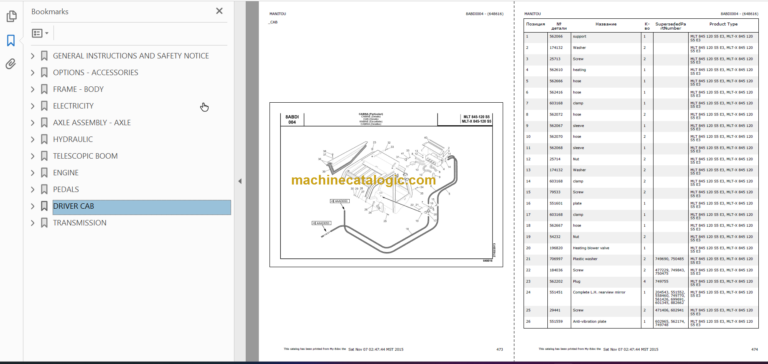Click the BABDI 004 diagram label box
768x364 pixels.
pyautogui.click(x=292, y=120)
